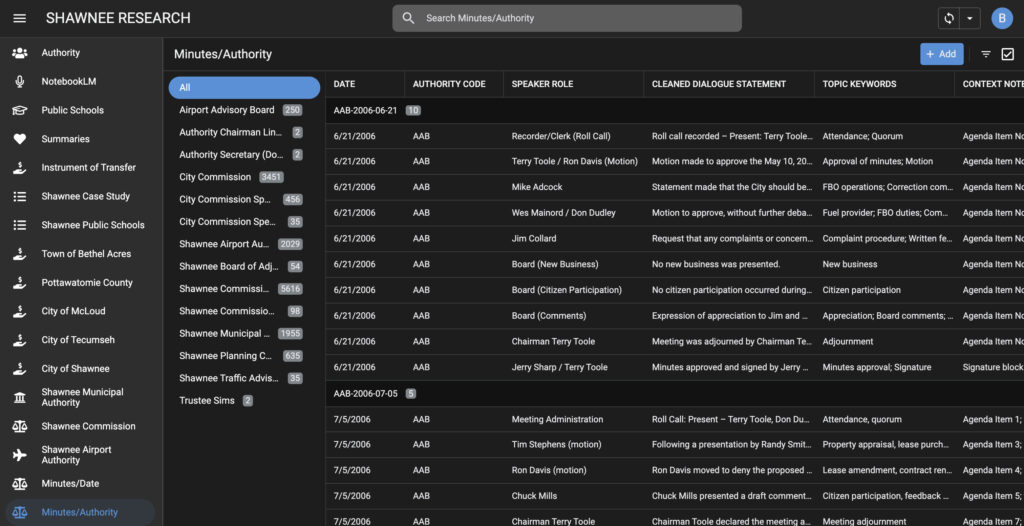
Task: Click the NotebookLM microphone icon
Action: pyautogui.click(x=19, y=82)
